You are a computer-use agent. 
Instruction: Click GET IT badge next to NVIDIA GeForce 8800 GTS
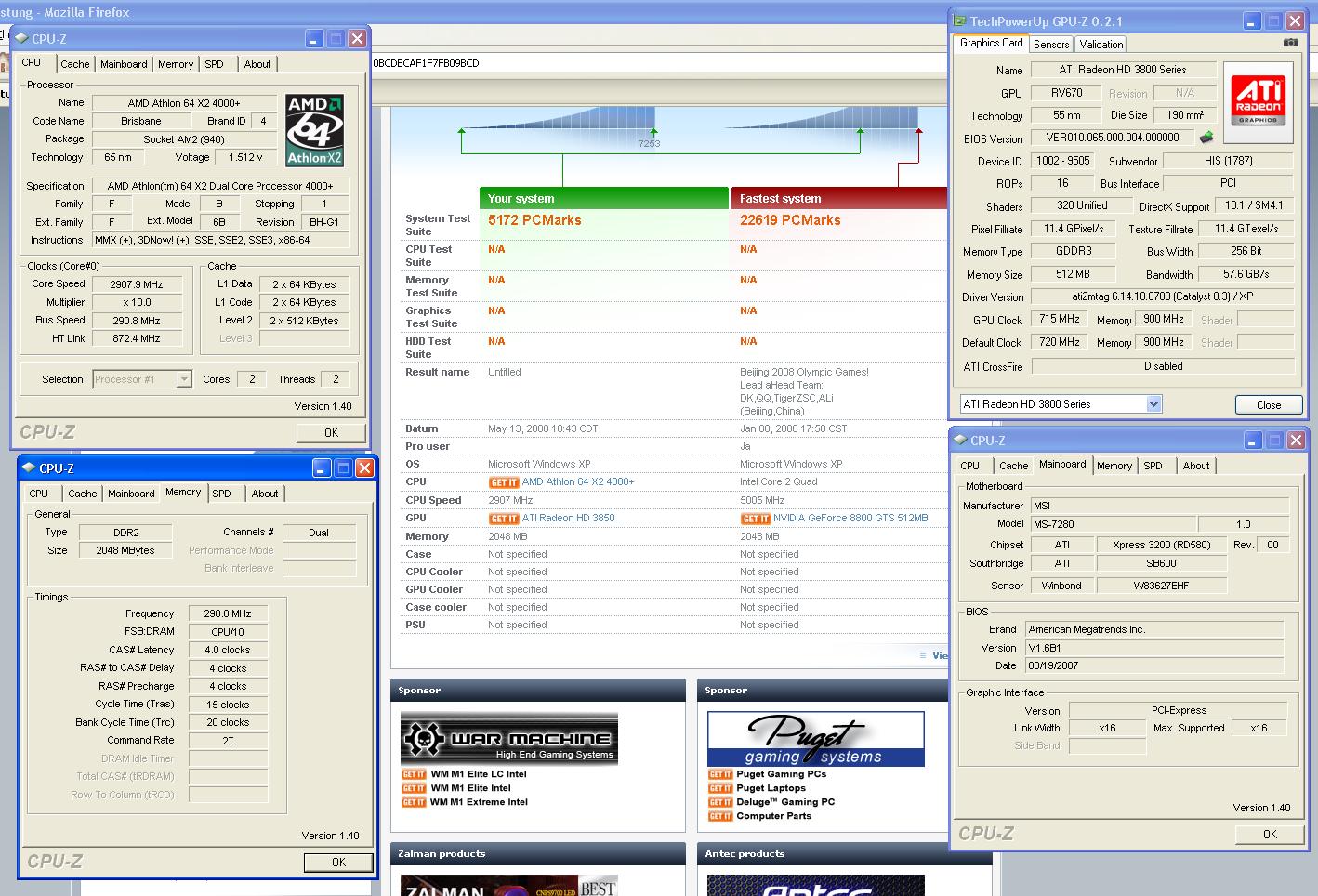point(756,519)
